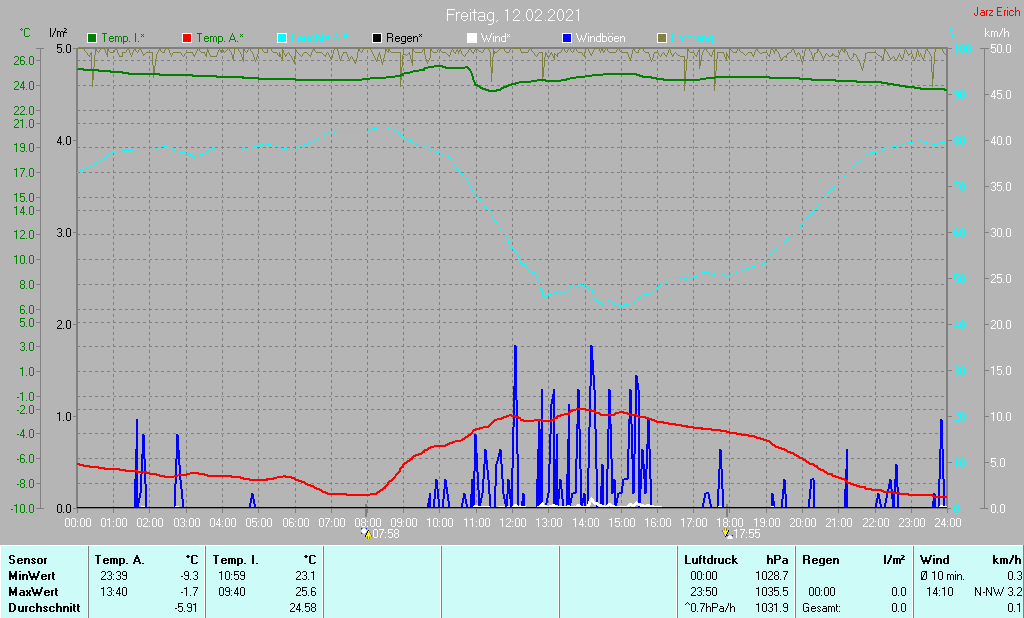Viewport: 1024px width, 618px height.
Task: Click the wind direction value 'N-NW 3.2'
Action: pos(998,592)
